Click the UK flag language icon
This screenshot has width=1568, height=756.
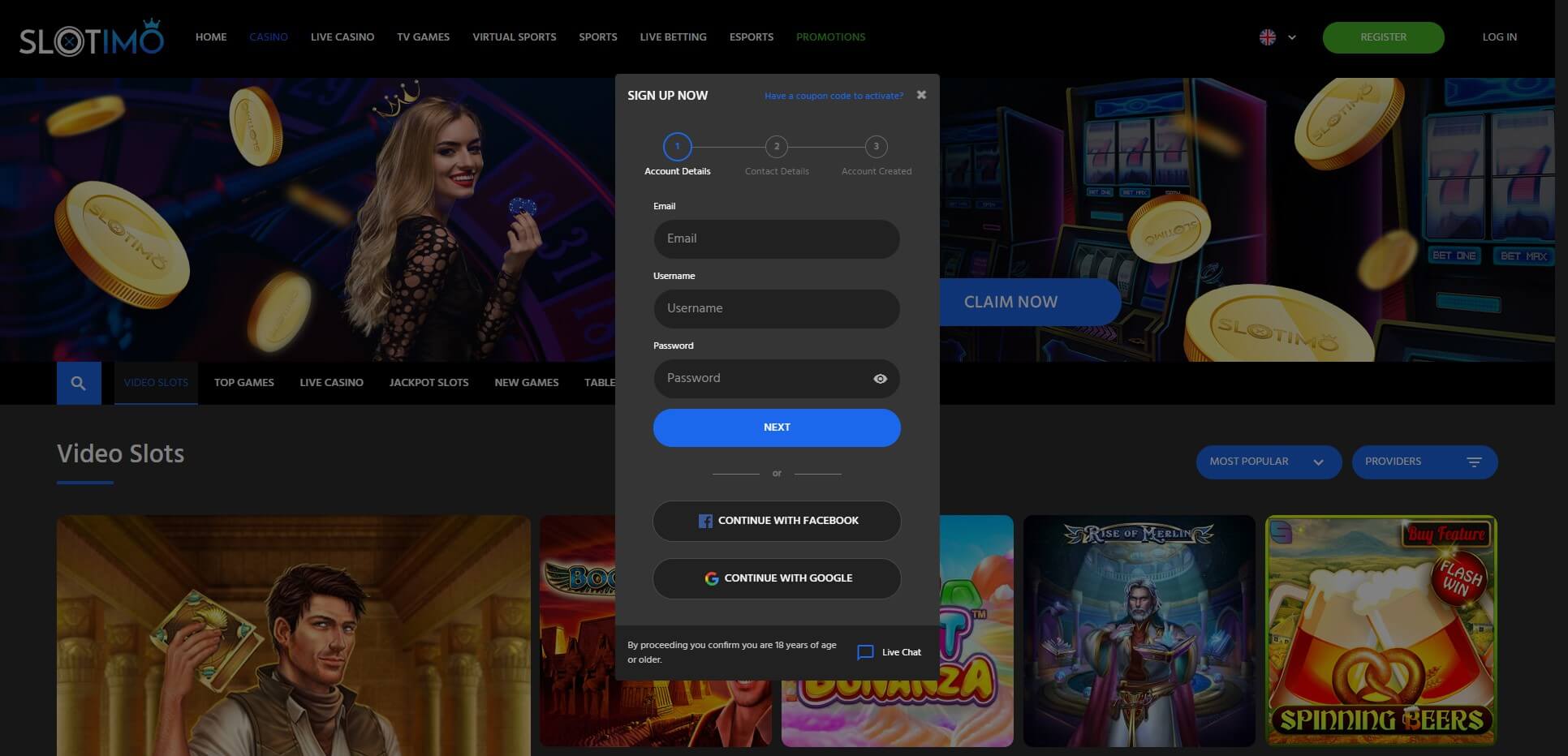coord(1267,37)
